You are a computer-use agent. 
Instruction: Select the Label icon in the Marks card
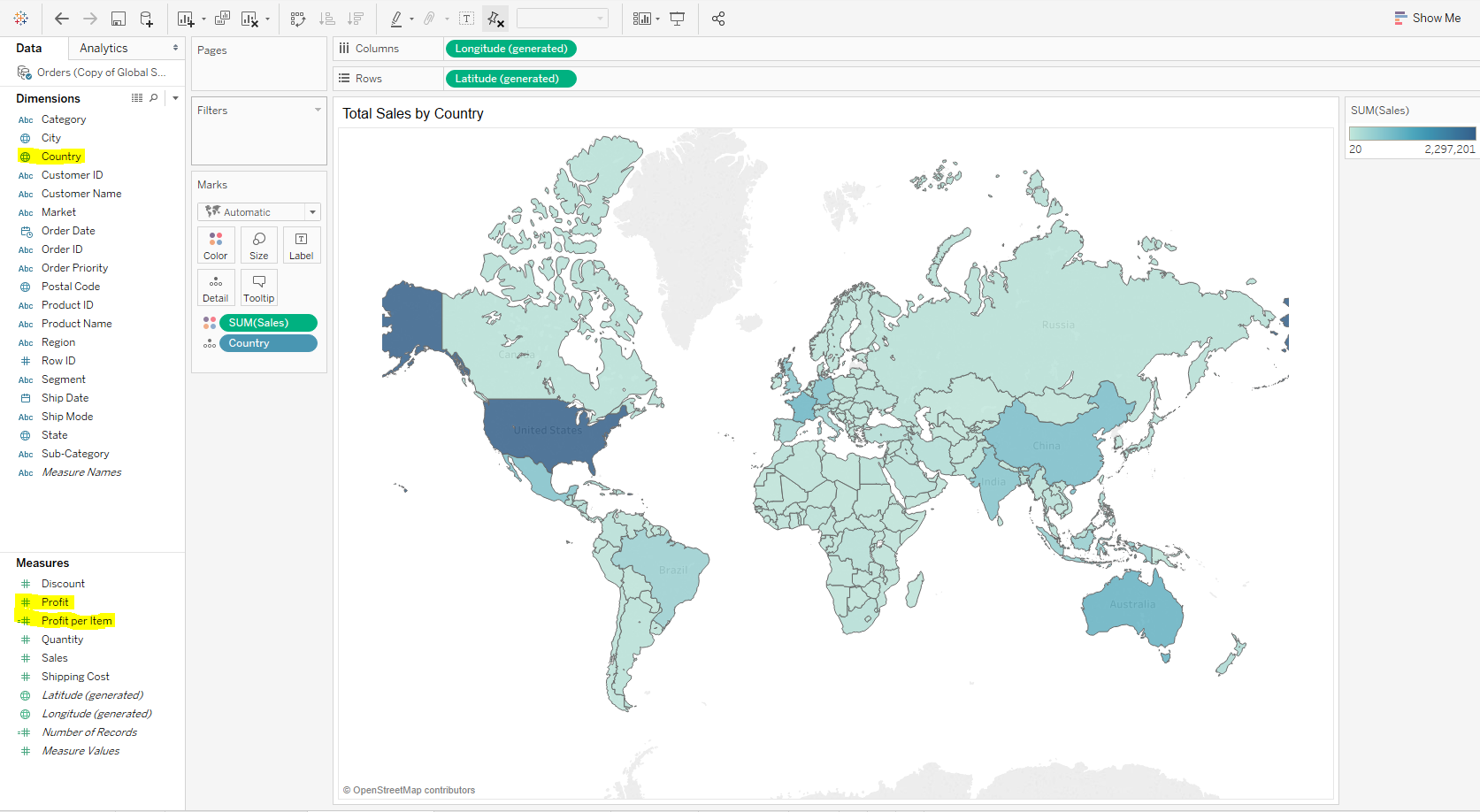(x=302, y=245)
